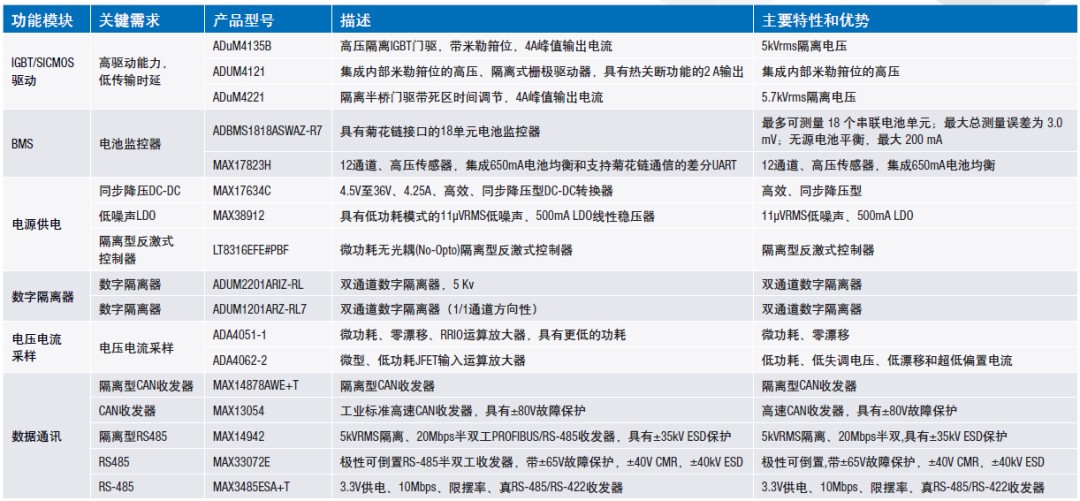Click feature 高效、同步降压型

coord(811,191)
